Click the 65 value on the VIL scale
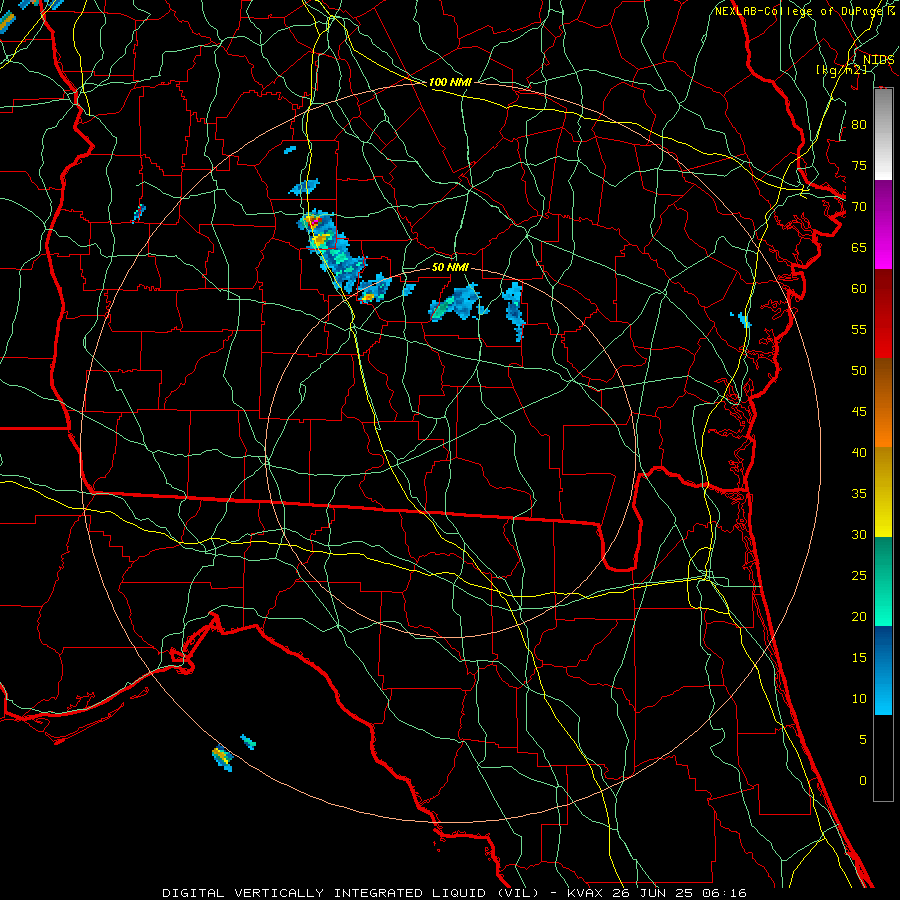The image size is (900, 900). [859, 247]
